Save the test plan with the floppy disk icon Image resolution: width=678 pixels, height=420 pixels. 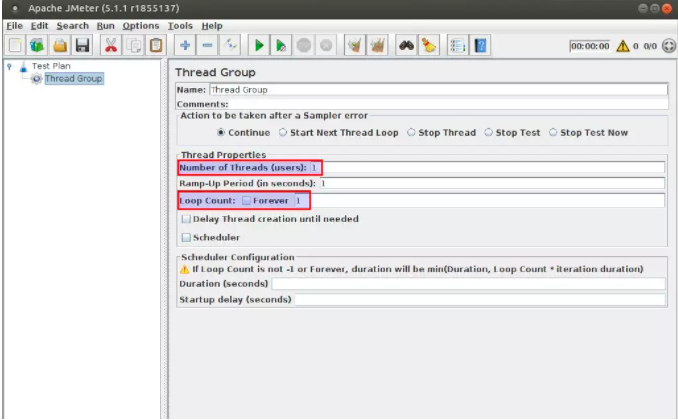pyautogui.click(x=82, y=45)
